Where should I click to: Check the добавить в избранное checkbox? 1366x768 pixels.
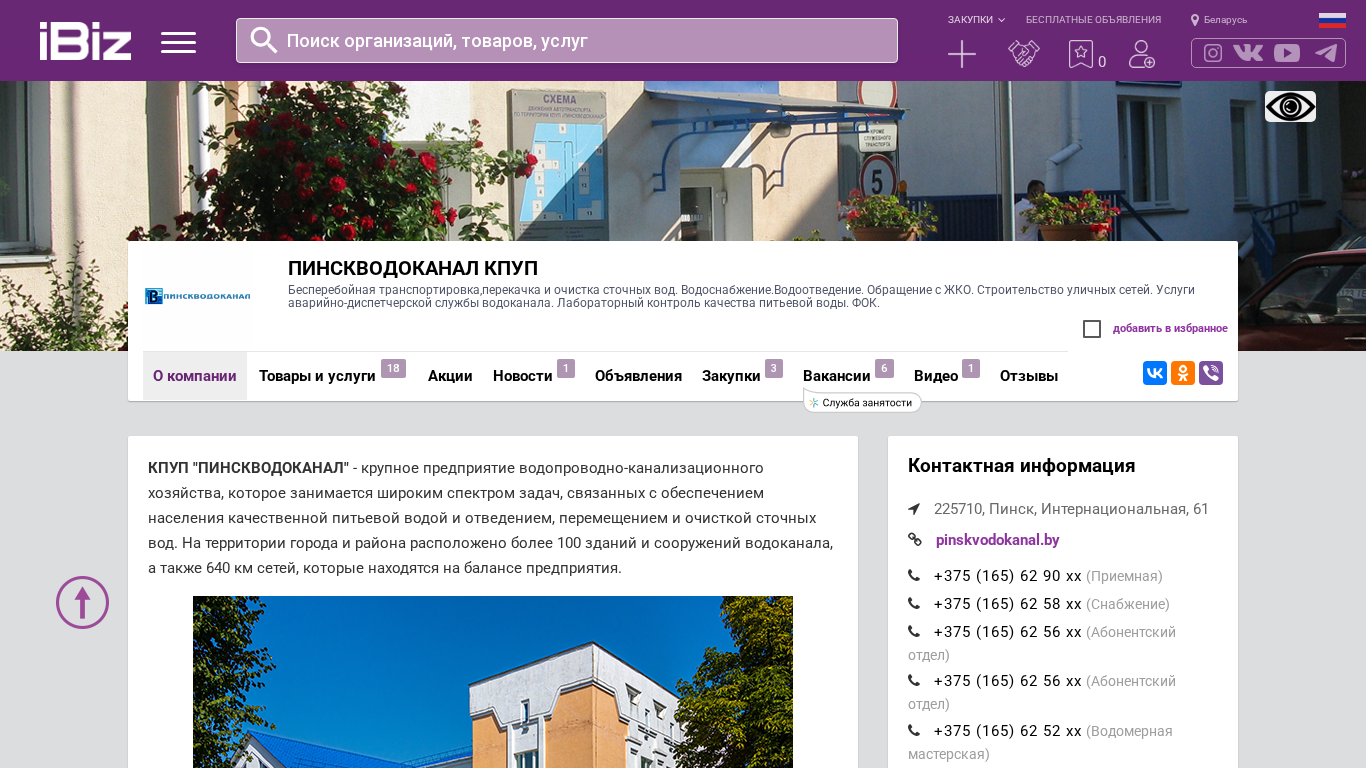(1092, 329)
